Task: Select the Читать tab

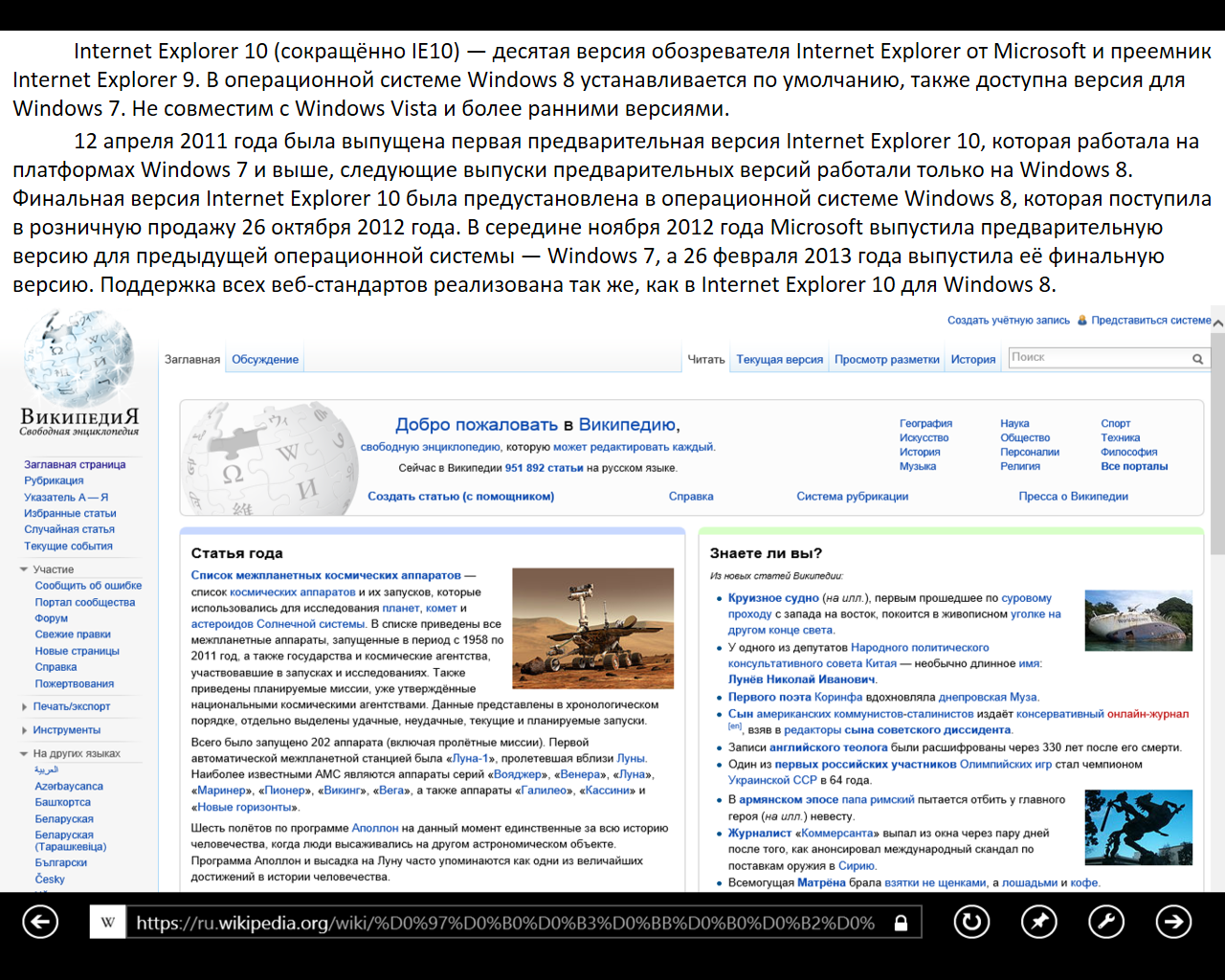Action: pyautogui.click(x=706, y=360)
